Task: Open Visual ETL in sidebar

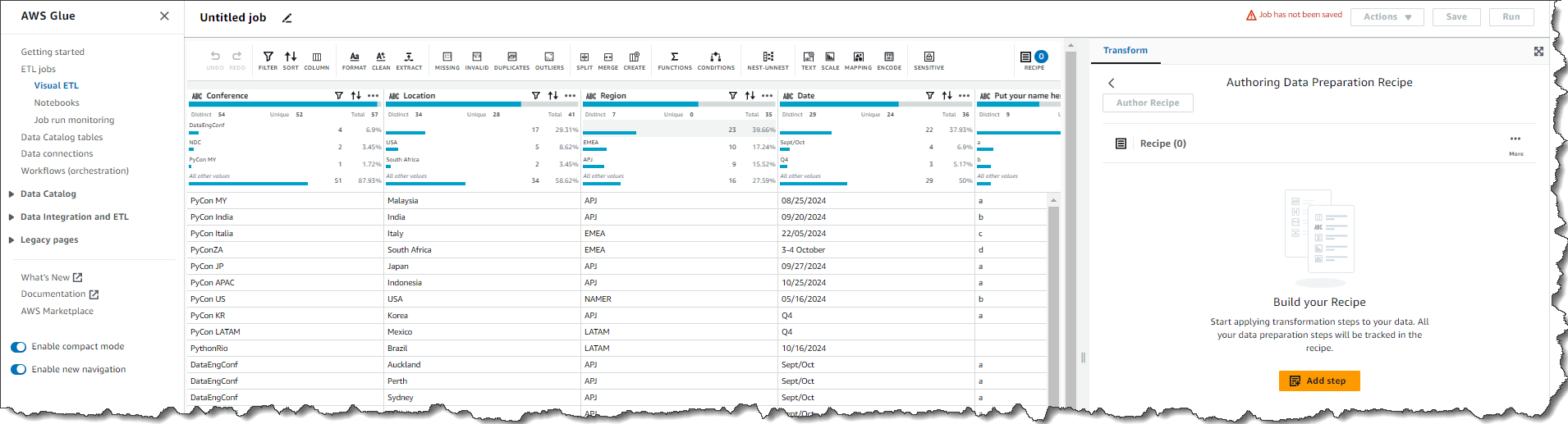Action: [x=57, y=86]
